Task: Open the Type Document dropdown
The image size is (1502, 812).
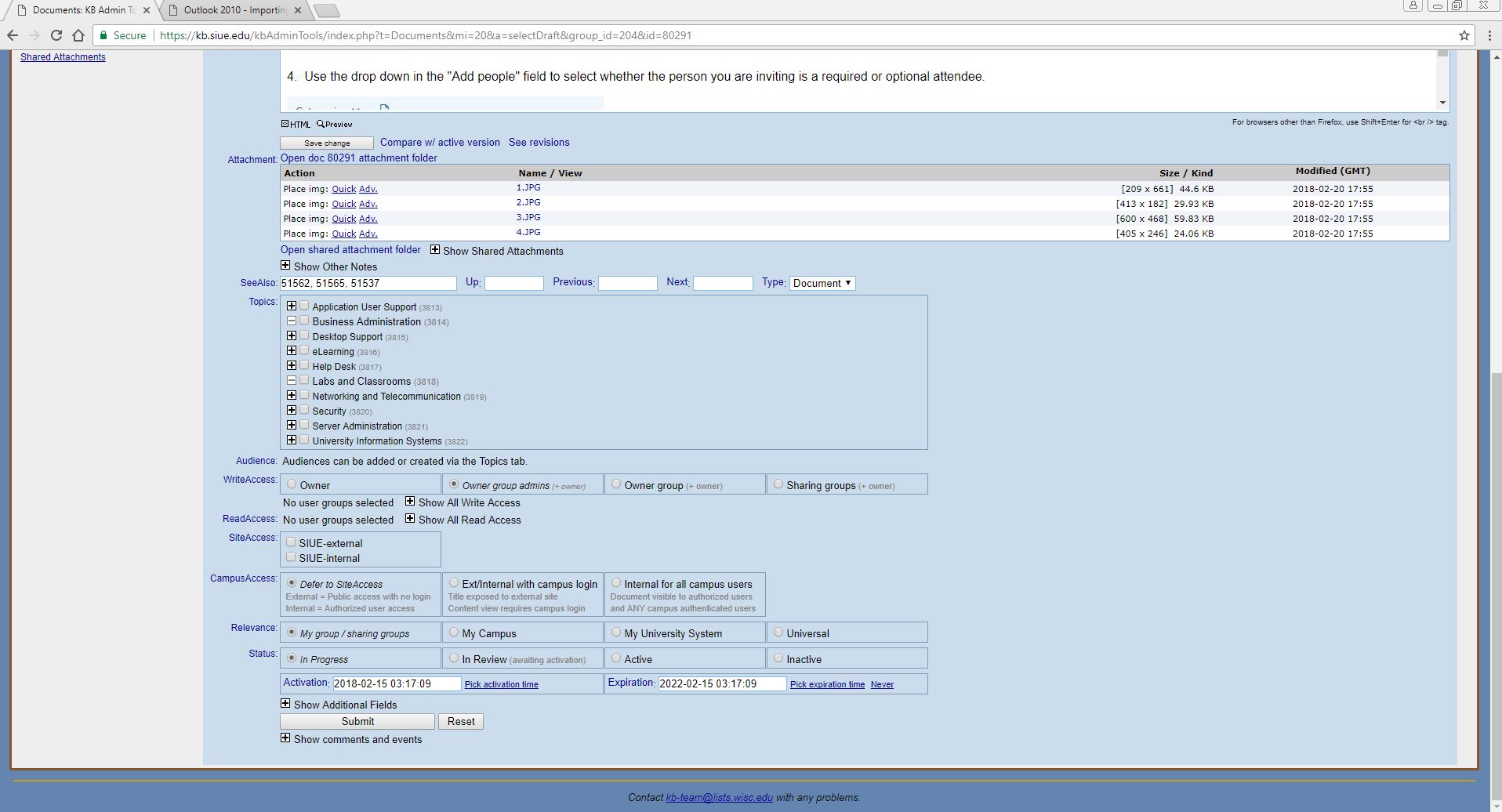Action: [822, 283]
